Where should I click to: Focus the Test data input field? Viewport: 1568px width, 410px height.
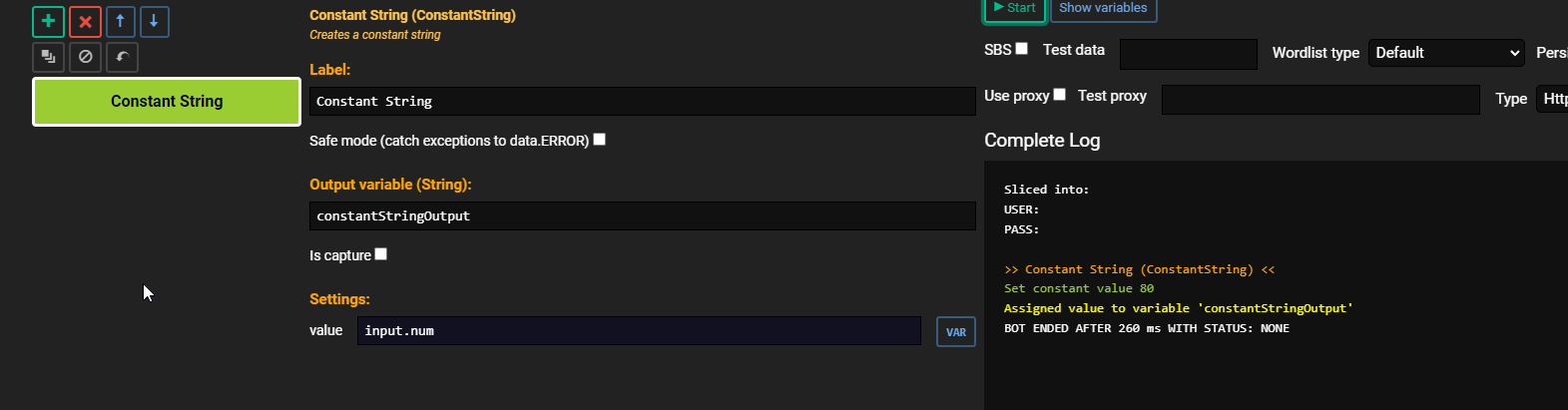tap(1189, 54)
